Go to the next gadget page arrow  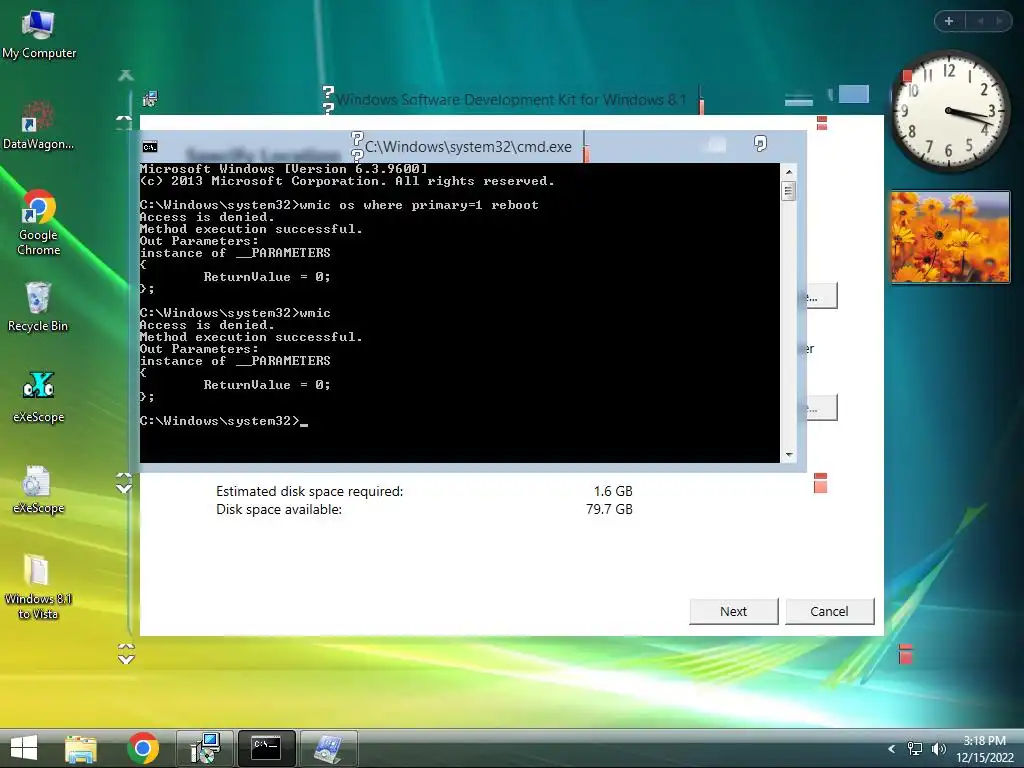[999, 21]
